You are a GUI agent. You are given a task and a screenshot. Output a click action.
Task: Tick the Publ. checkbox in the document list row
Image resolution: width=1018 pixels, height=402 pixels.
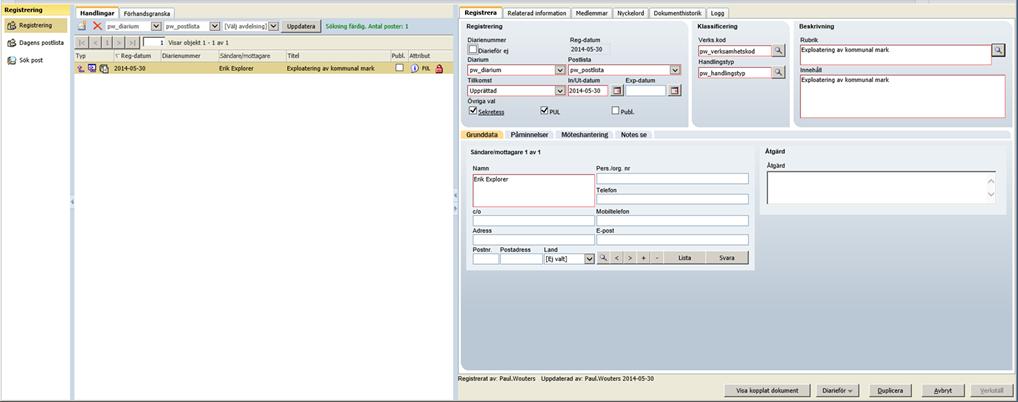coord(399,68)
